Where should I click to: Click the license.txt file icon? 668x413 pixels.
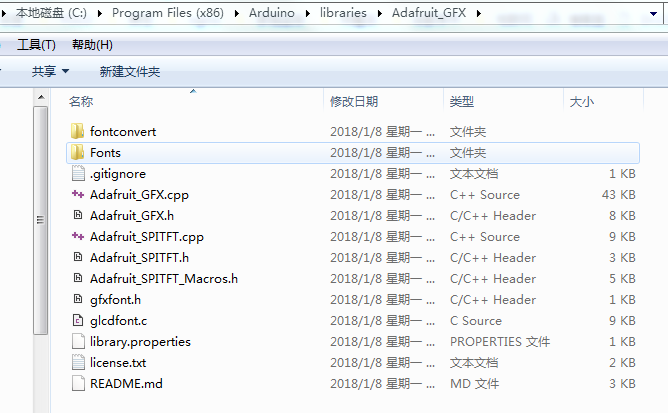(x=78, y=362)
